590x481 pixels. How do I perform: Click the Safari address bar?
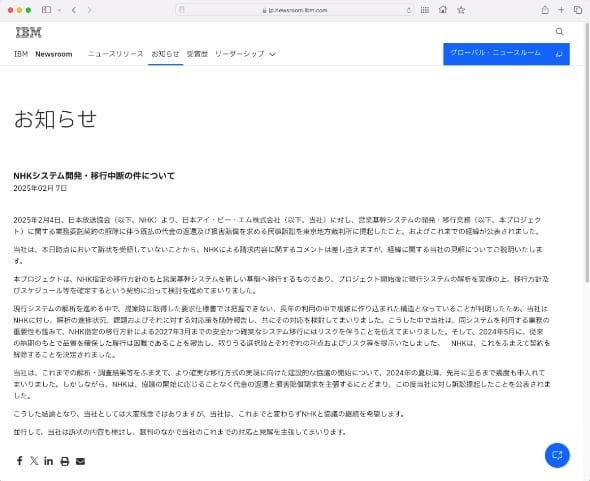295,10
